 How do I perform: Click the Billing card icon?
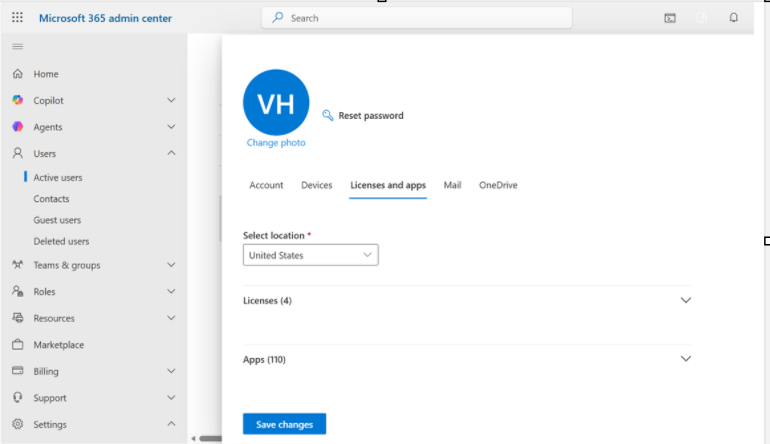click(18, 371)
